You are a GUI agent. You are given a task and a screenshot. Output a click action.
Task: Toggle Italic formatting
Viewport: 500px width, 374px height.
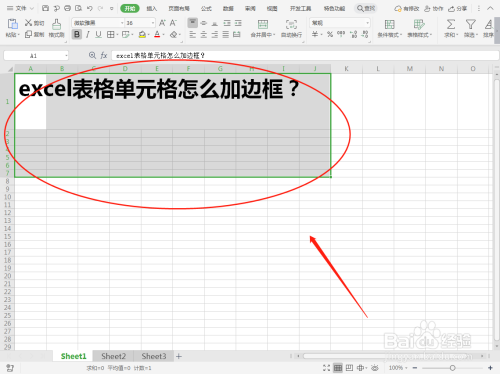point(88,34)
